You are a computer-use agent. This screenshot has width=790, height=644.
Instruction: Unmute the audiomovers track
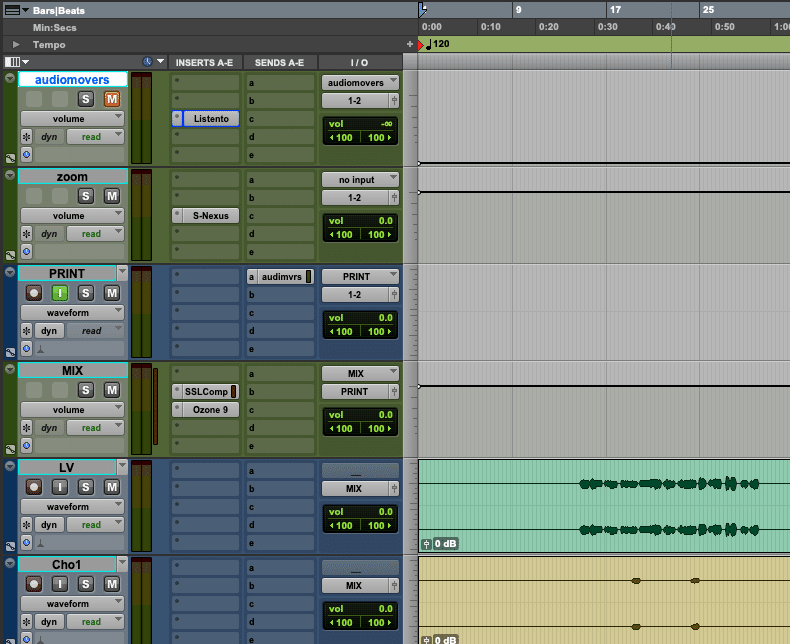(111, 99)
